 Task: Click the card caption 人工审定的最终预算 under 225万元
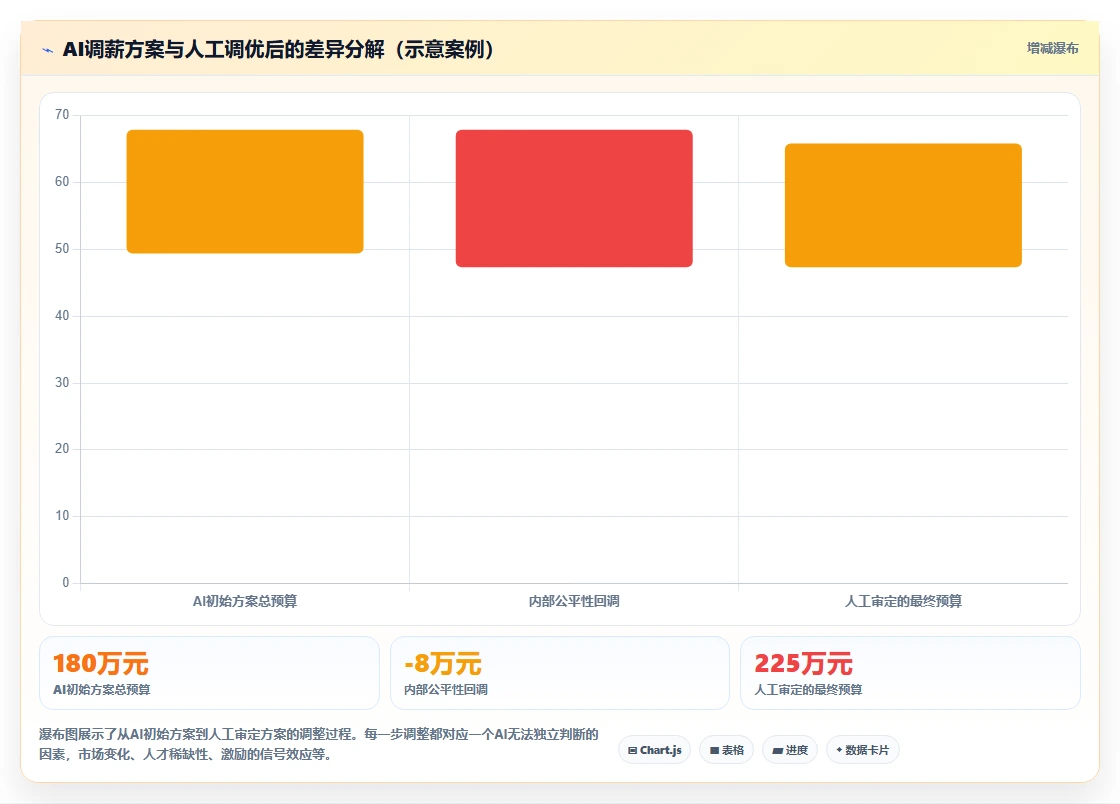(809, 690)
